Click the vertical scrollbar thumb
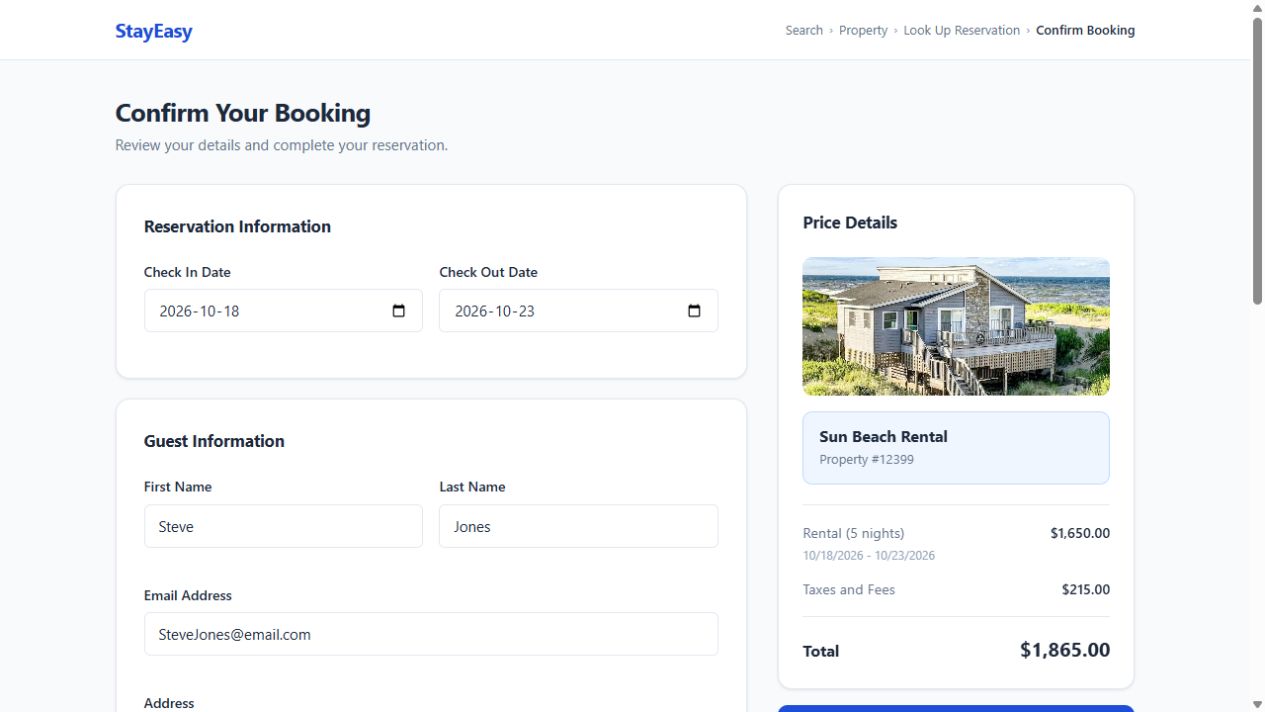The image size is (1265, 712). [x=1258, y=160]
